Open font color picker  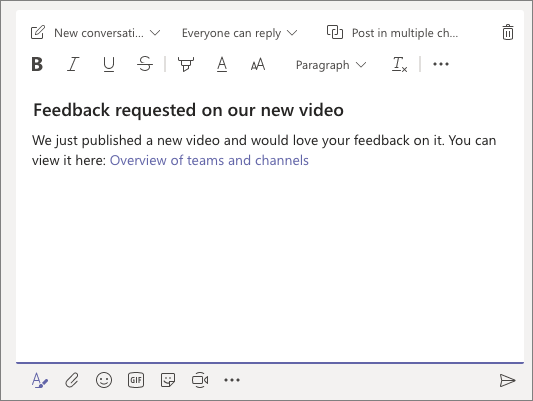[222, 64]
